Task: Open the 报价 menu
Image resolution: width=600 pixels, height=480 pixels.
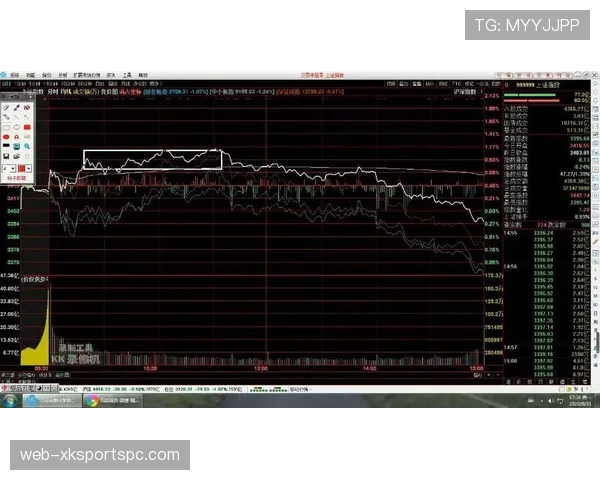Action: [x=46, y=75]
